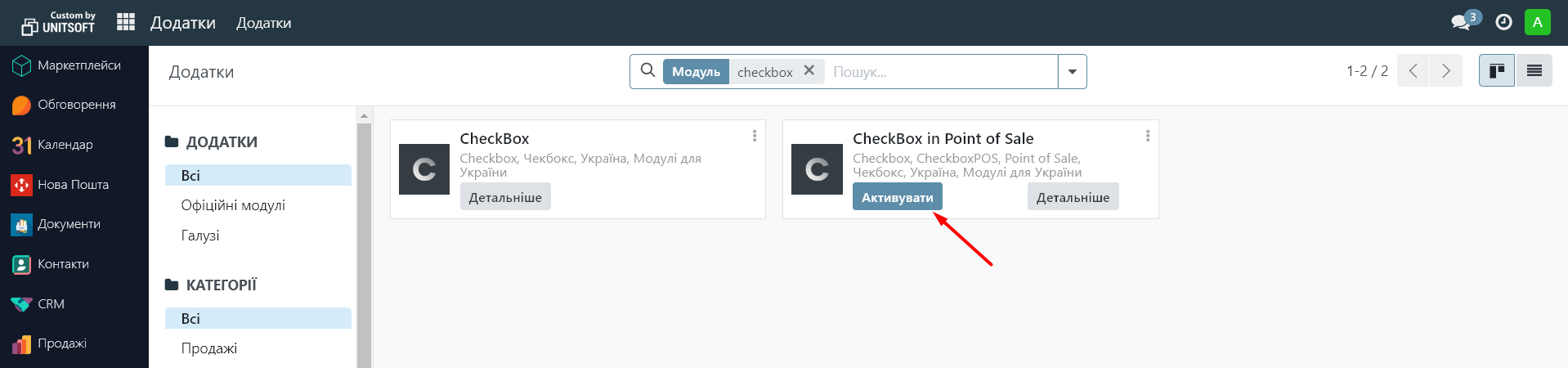Open the clock activities icon
Image resolution: width=1568 pixels, height=368 pixels.
(1503, 22)
